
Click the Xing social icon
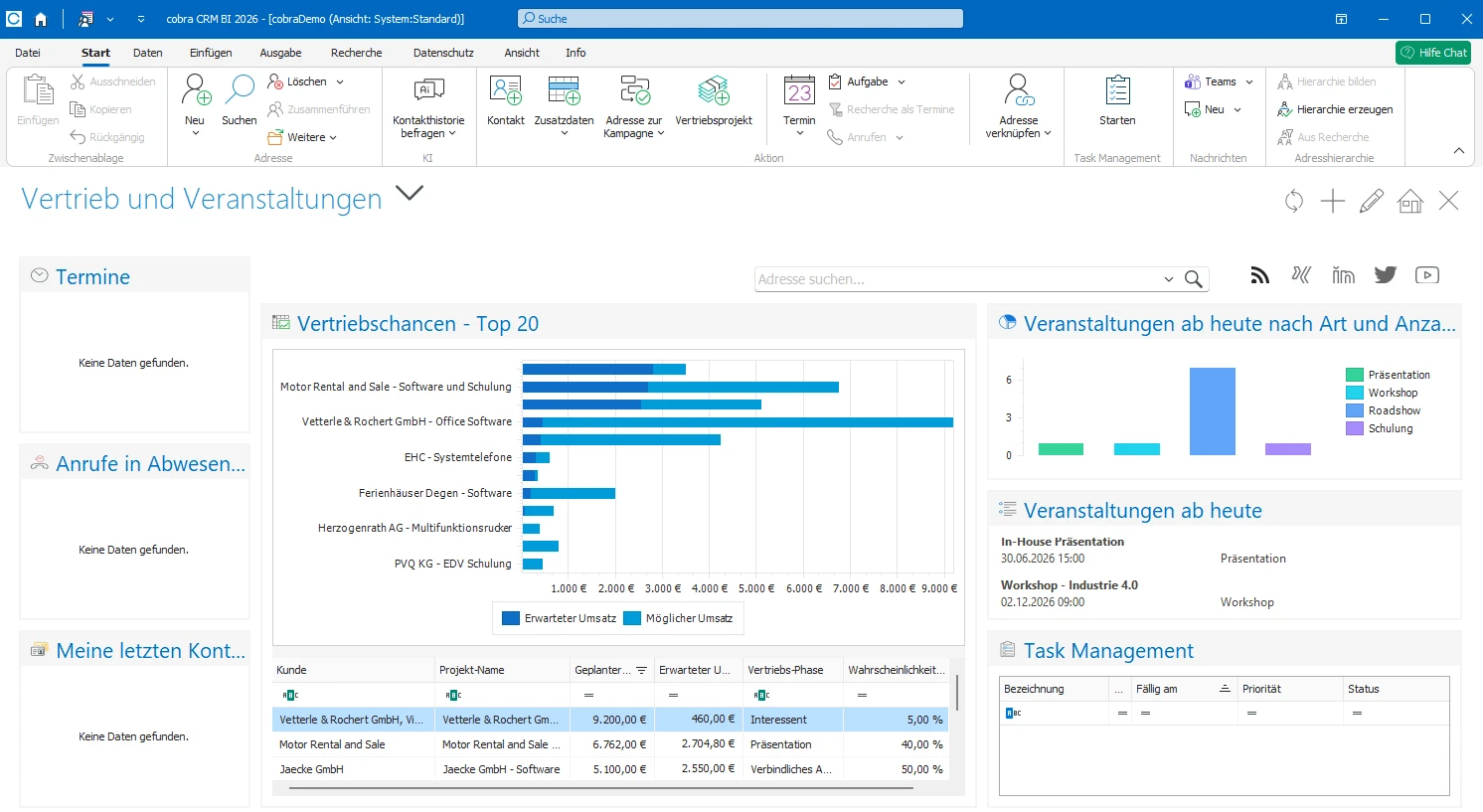[x=1301, y=275]
